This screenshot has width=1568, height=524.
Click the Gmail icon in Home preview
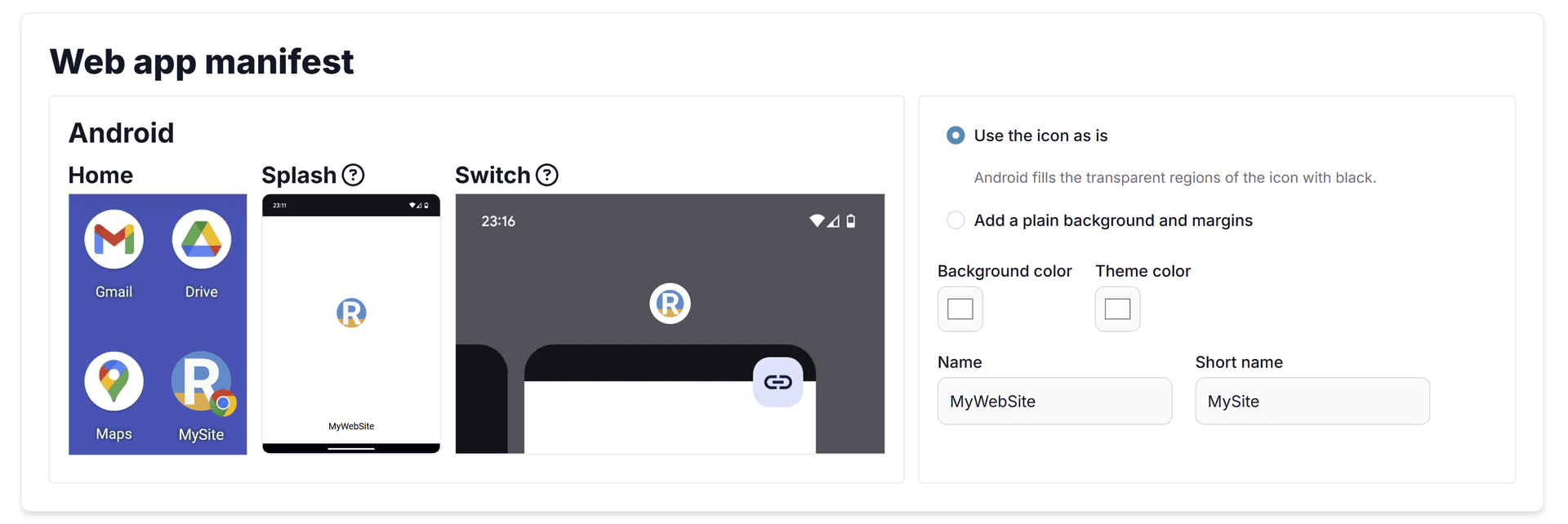114,239
